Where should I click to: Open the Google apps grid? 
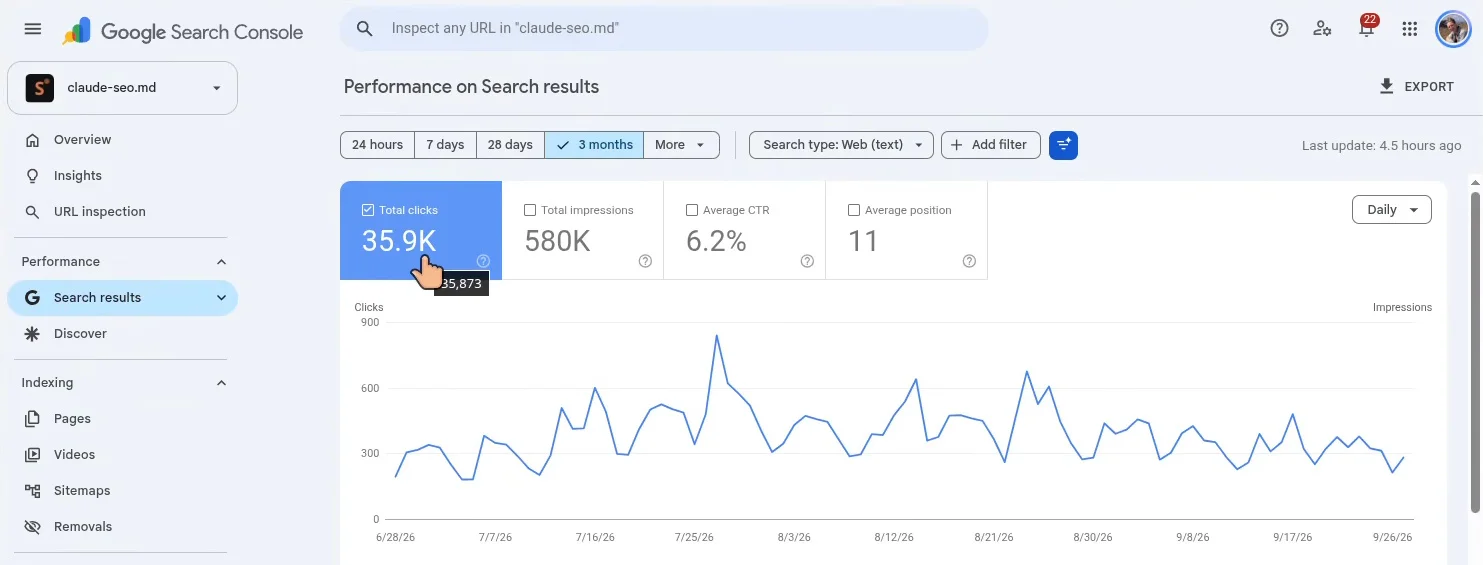(x=1410, y=29)
